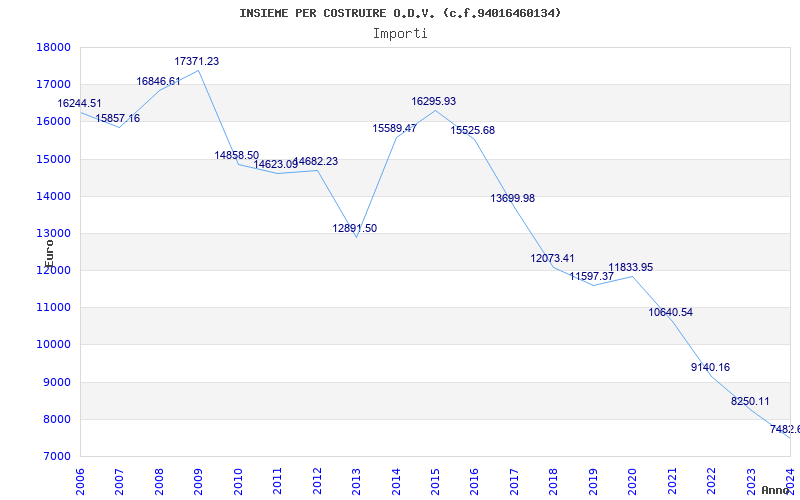The width and height of the screenshot is (800, 500).
Task: Click the 2006 year axis label
Action: click(80, 482)
